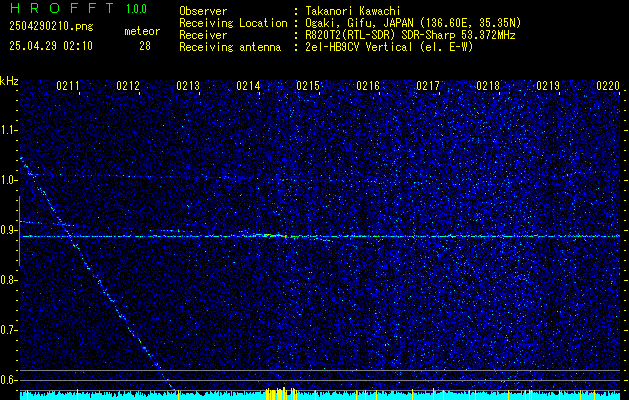This screenshot has height=400, width=629.
Task: Click the 0214 time marker
Action: (x=248, y=86)
